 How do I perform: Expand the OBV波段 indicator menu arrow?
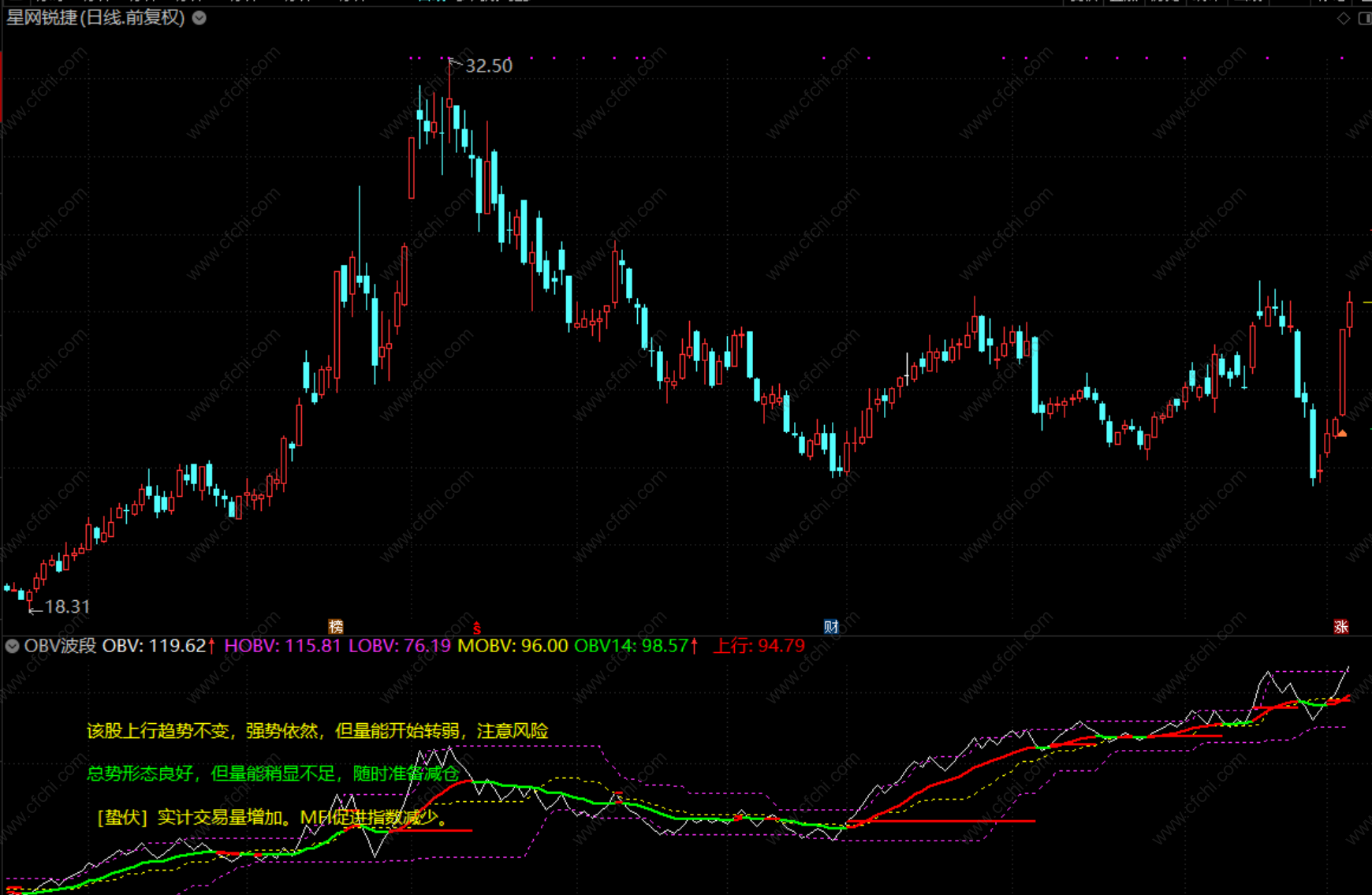click(x=12, y=646)
